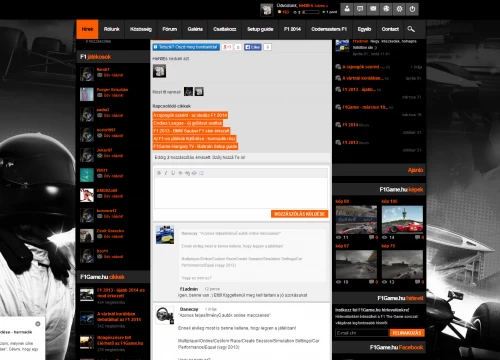Click the Facebook Like button
Image resolution: width=500 pixels, height=360 pixels.
253,47
